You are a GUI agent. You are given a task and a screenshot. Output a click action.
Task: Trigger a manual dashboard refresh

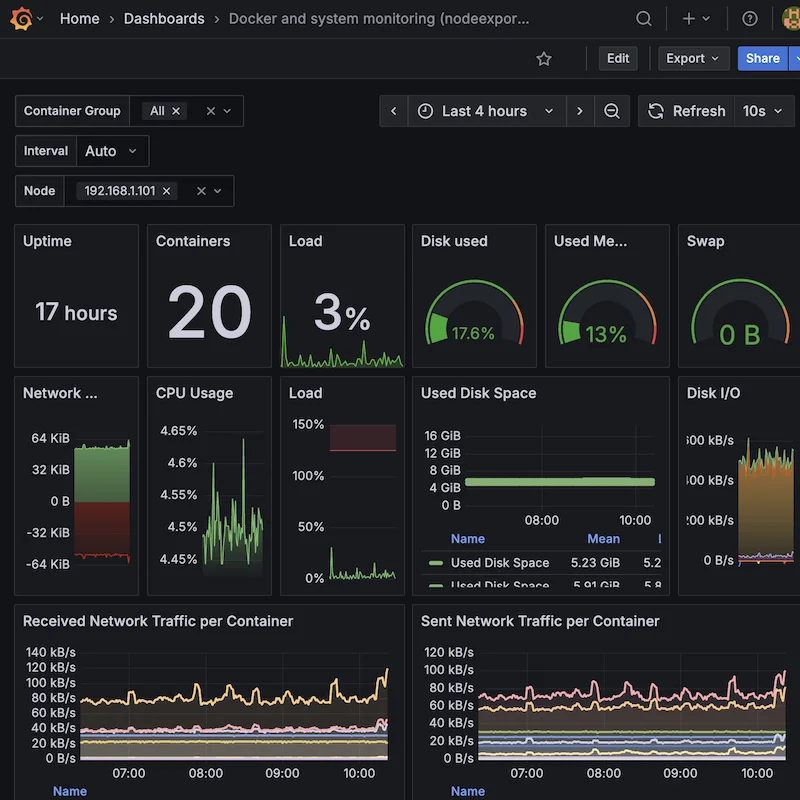click(686, 111)
